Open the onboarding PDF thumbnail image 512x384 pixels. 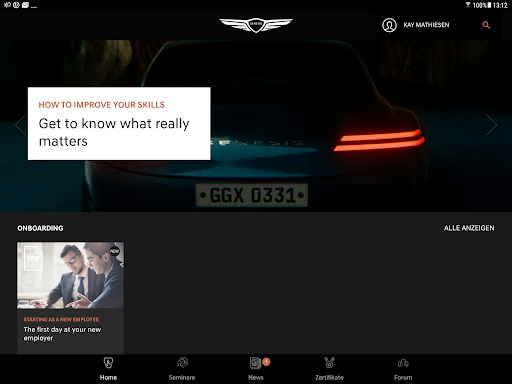point(70,275)
